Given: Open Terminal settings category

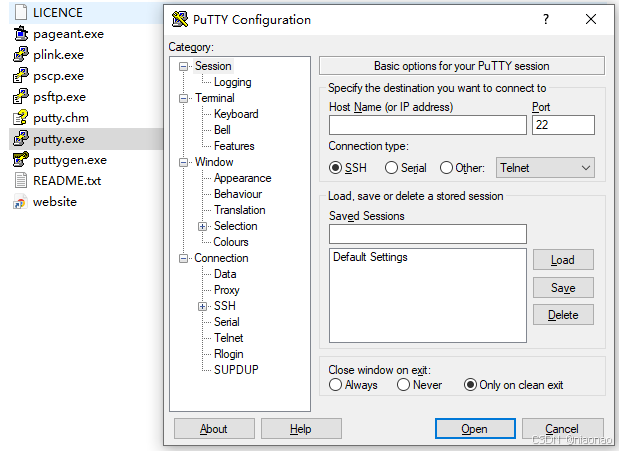Looking at the screenshot, I should point(214,98).
